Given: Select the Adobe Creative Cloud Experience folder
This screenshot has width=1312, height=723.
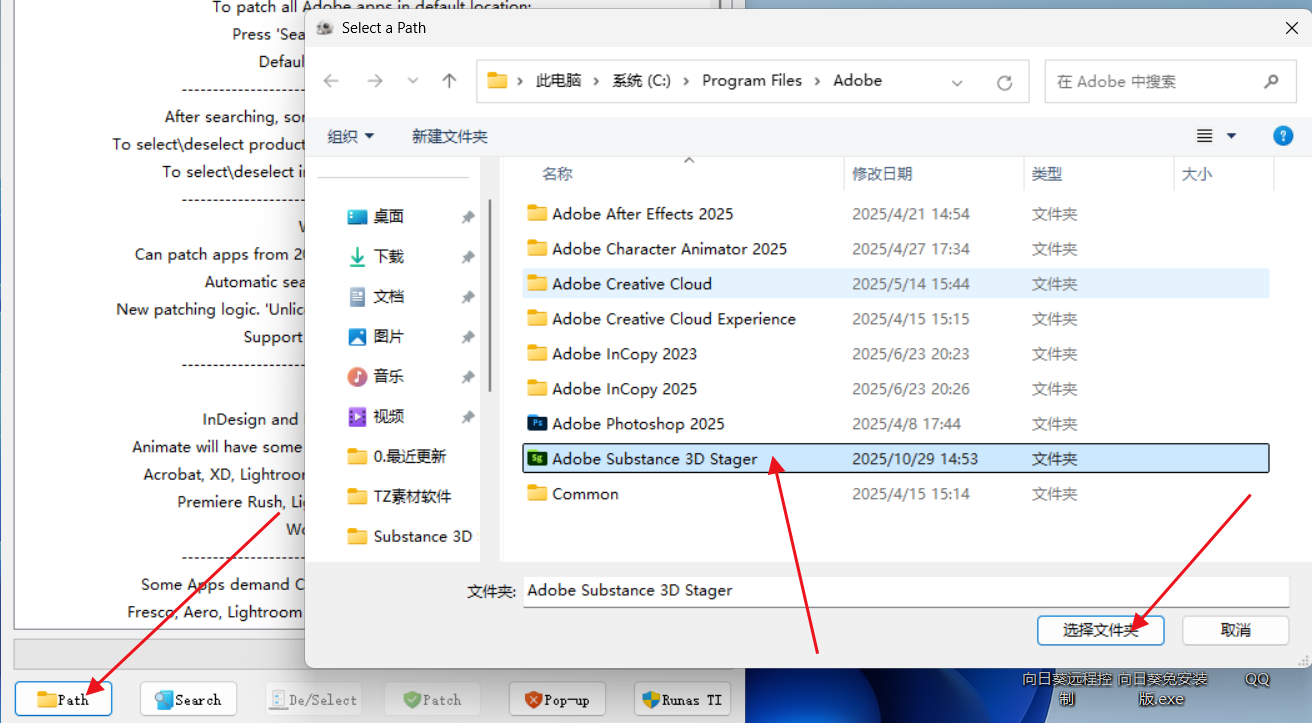Looking at the screenshot, I should click(x=674, y=319).
